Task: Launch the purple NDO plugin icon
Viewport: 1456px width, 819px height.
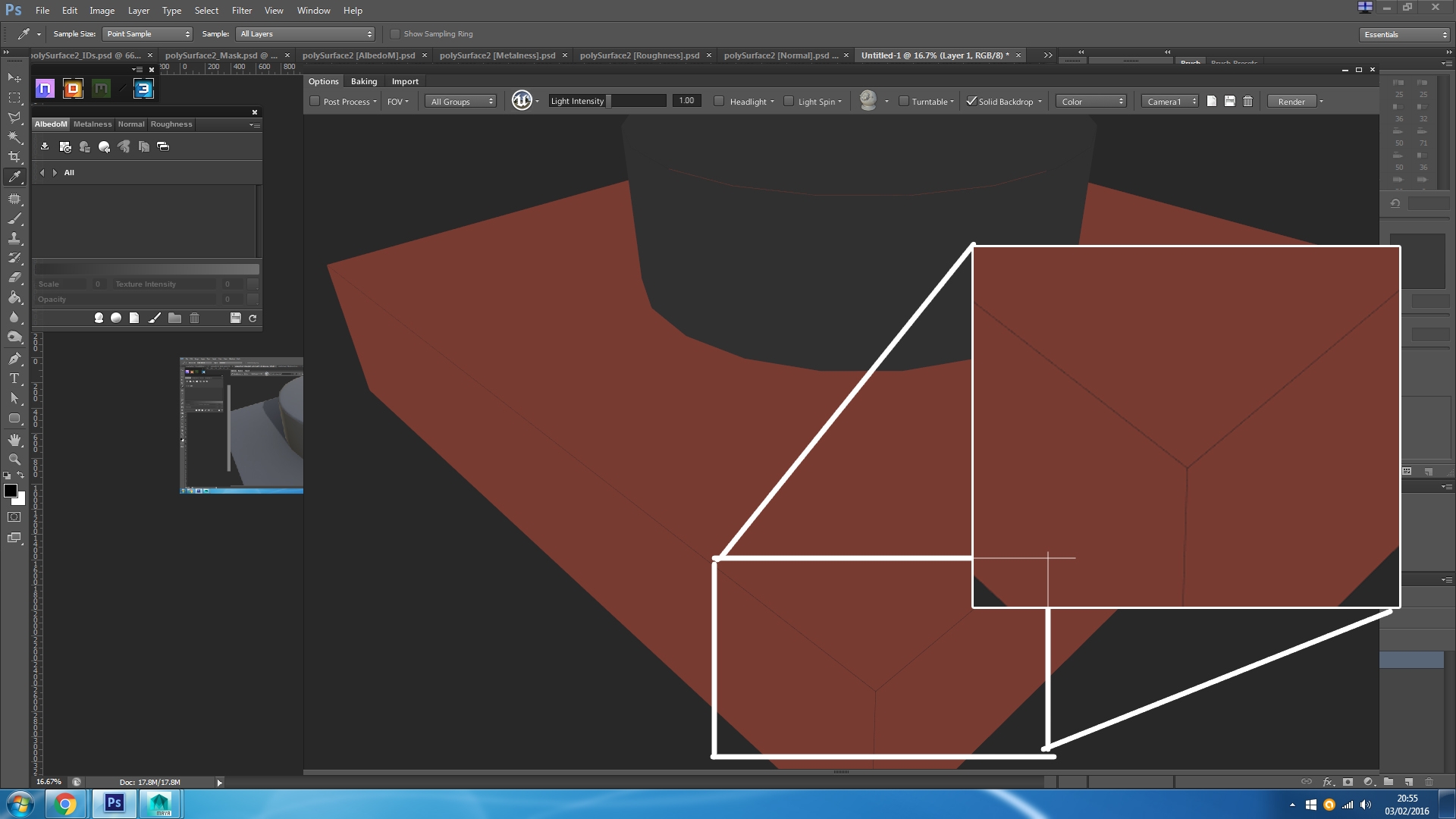Action: (x=45, y=89)
